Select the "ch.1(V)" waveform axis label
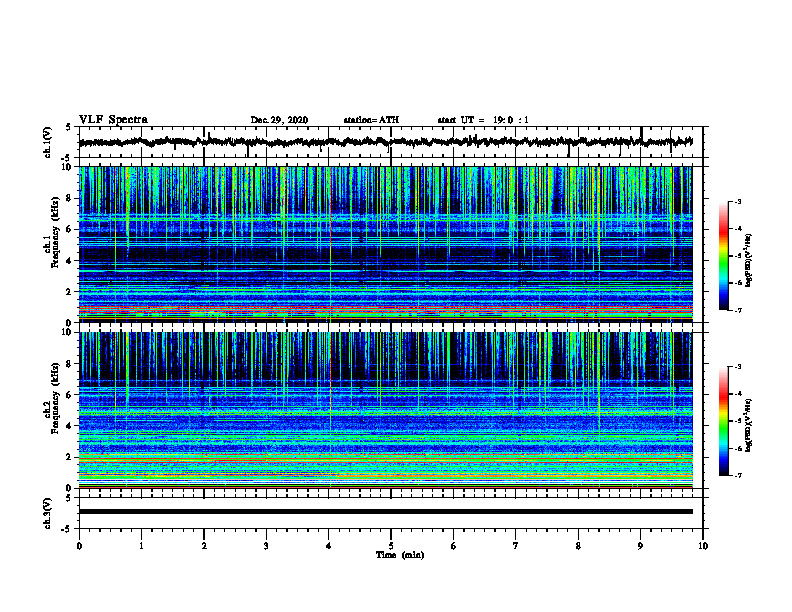The image size is (792, 612). pos(48,142)
